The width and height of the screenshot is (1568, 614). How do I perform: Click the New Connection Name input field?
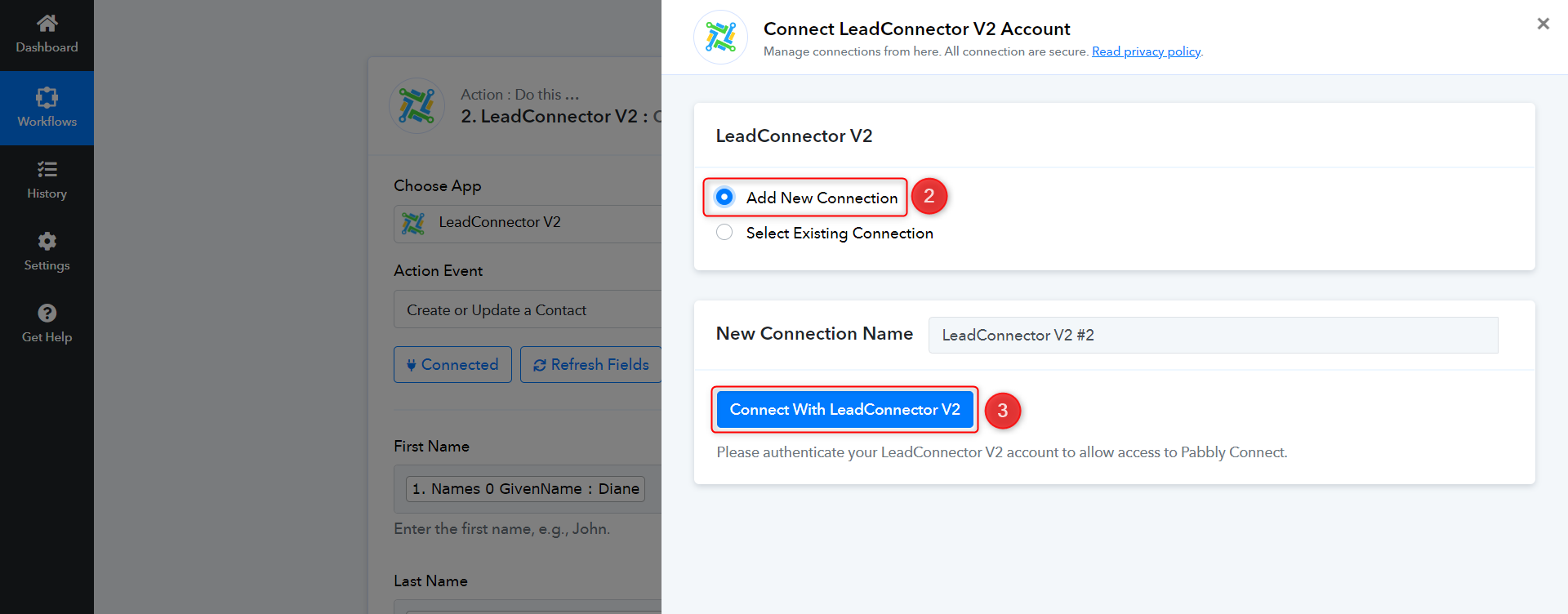coord(1214,335)
